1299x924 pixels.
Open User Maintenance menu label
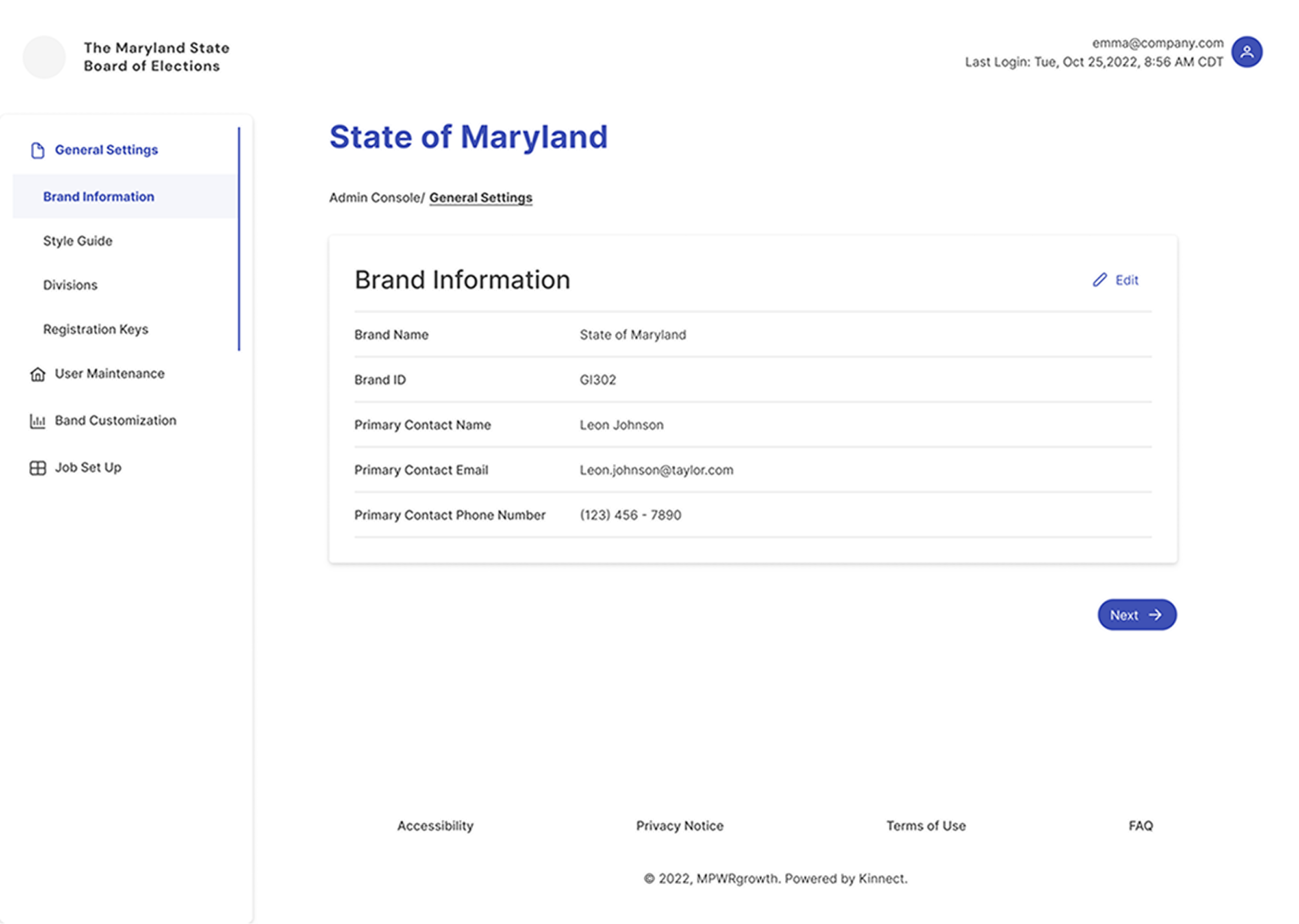coord(110,373)
